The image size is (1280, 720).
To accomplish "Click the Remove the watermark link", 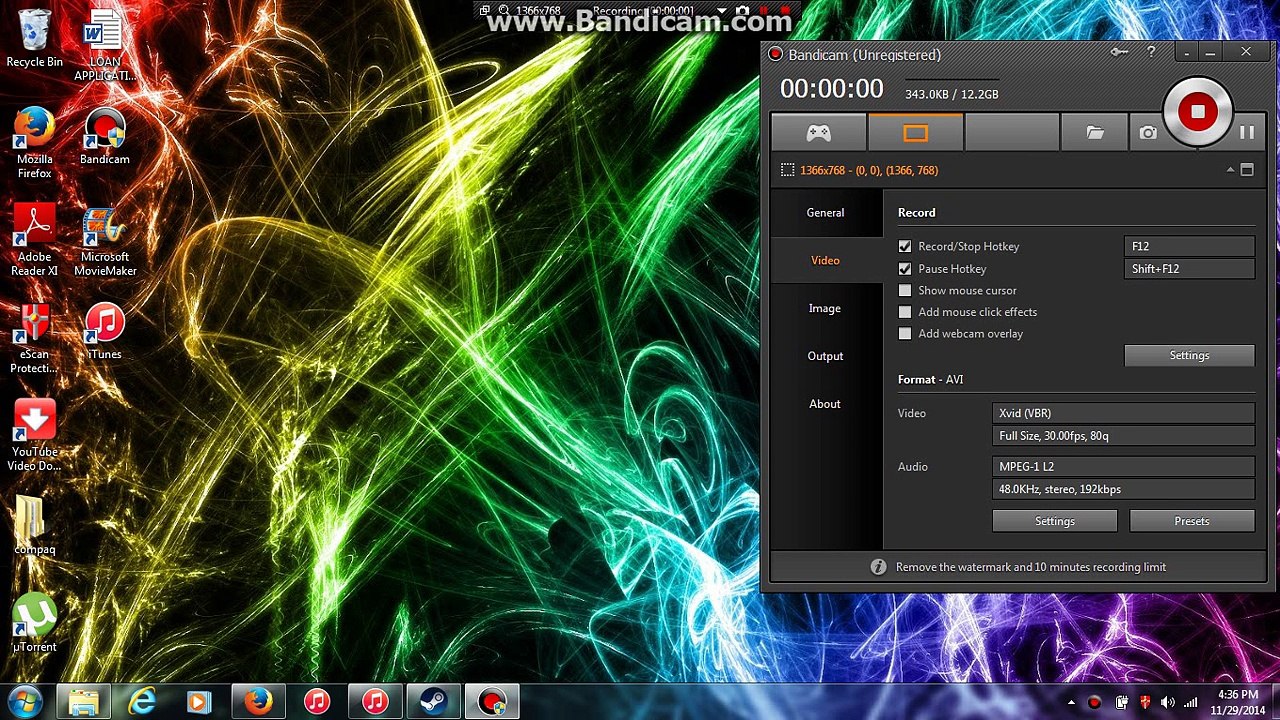I will pyautogui.click(x=1031, y=567).
